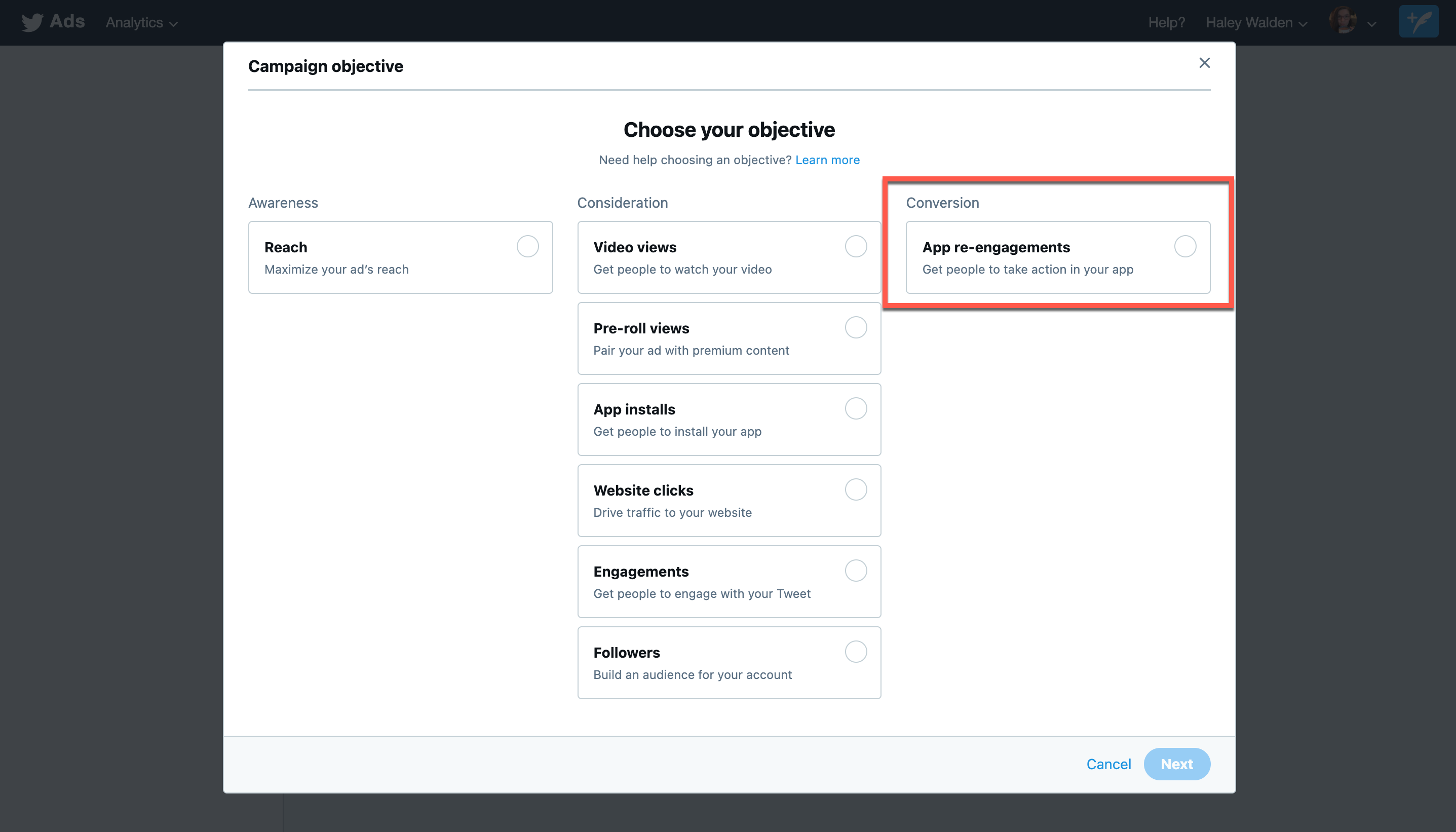Open the Learn more link

tap(827, 160)
